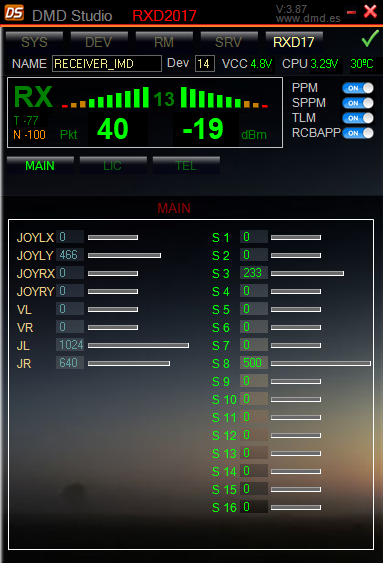Click the RX signal strength bar graph
This screenshot has height=563, width=383.
pyautogui.click(x=165, y=97)
